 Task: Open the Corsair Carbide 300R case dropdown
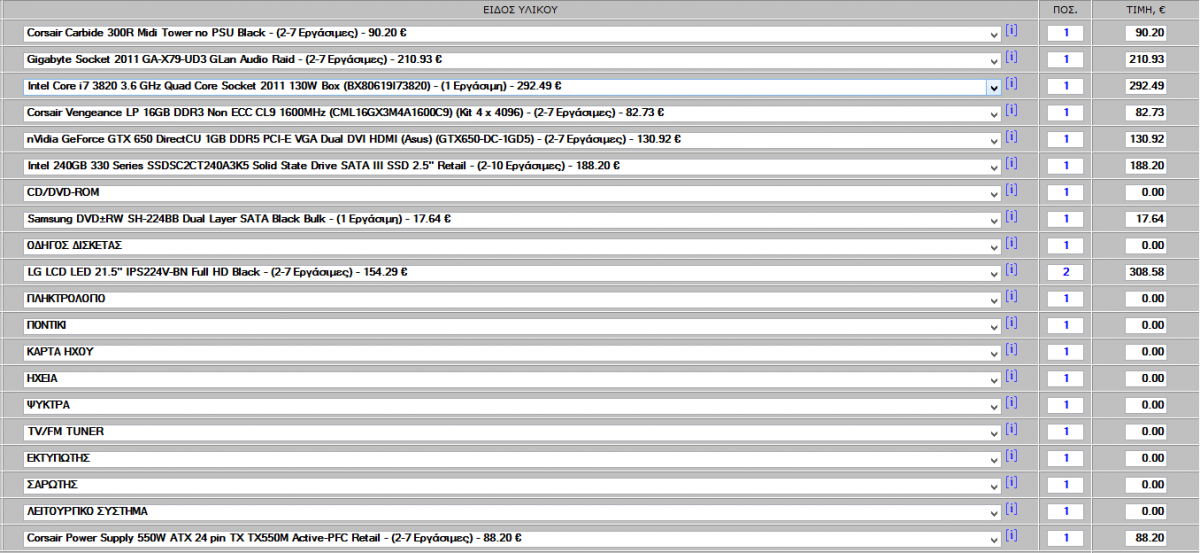coord(512,33)
